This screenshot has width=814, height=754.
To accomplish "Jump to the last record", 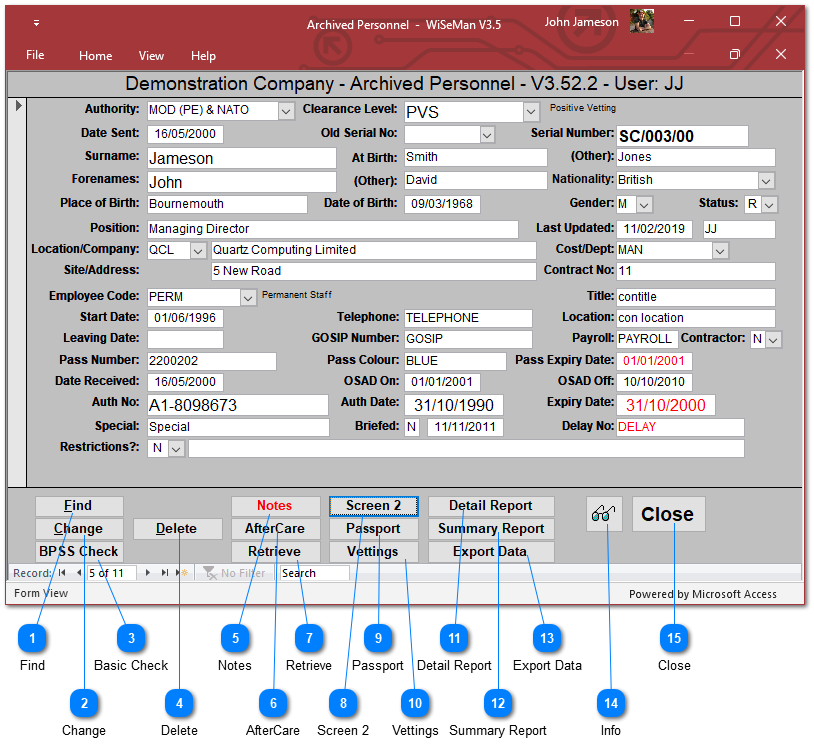I will coord(165,573).
